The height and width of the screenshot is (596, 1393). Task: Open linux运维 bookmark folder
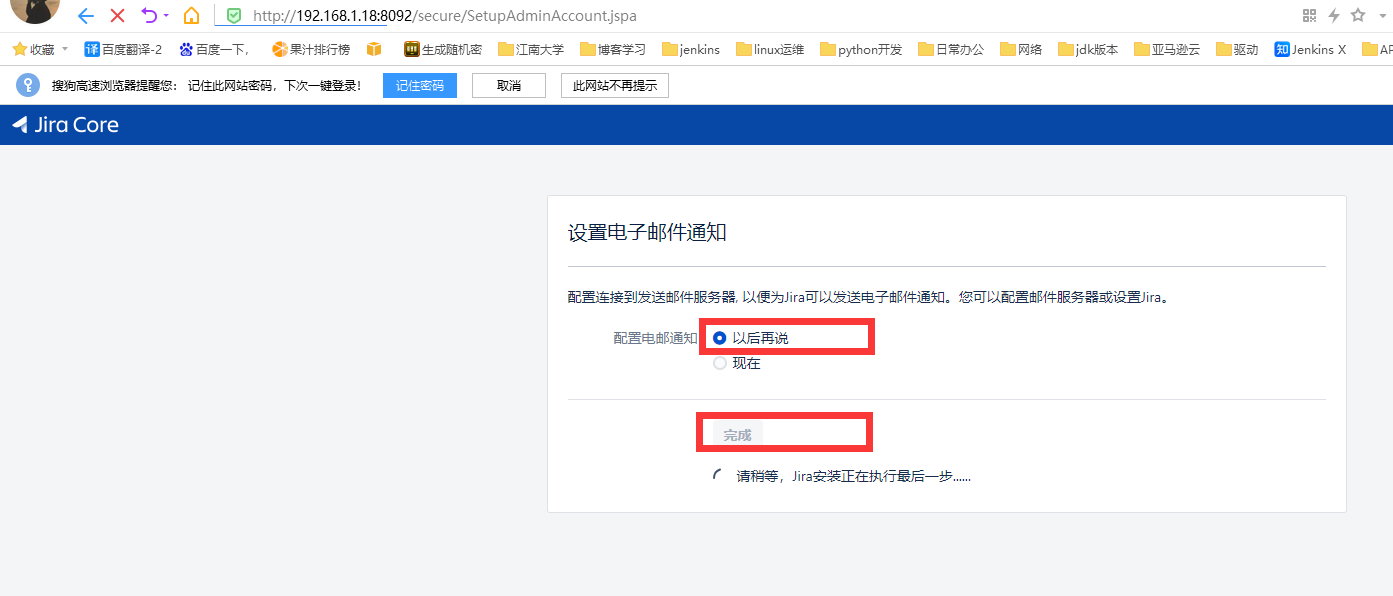(x=770, y=49)
